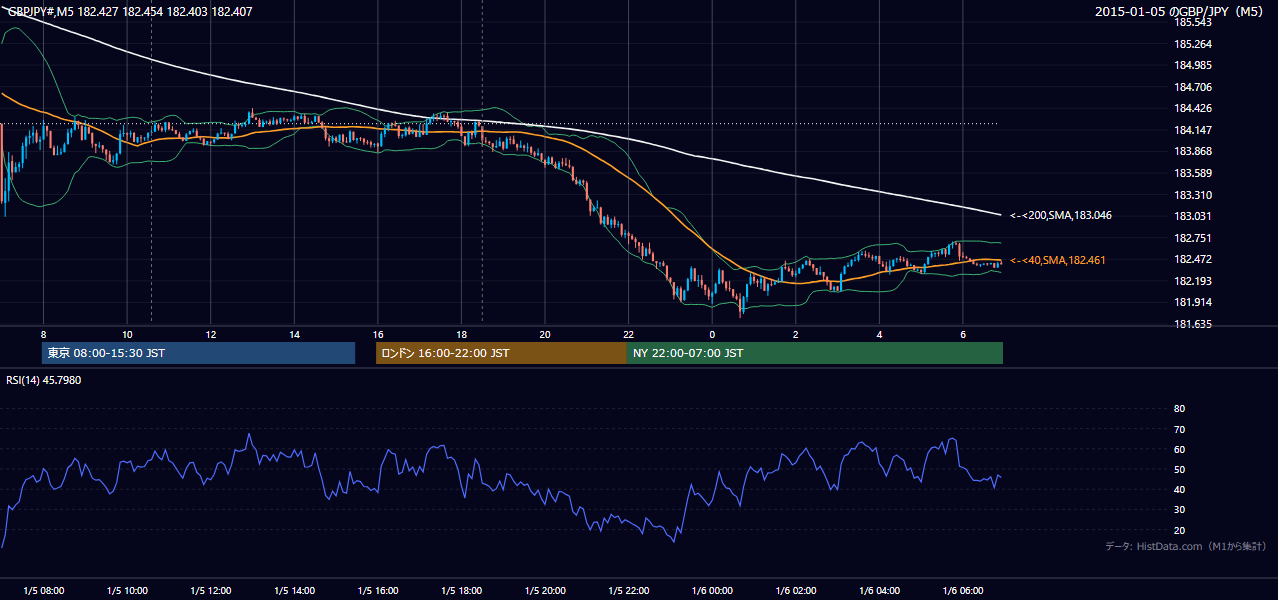
Task: Click price axis value 183.031
Action: pyautogui.click(x=1192, y=216)
